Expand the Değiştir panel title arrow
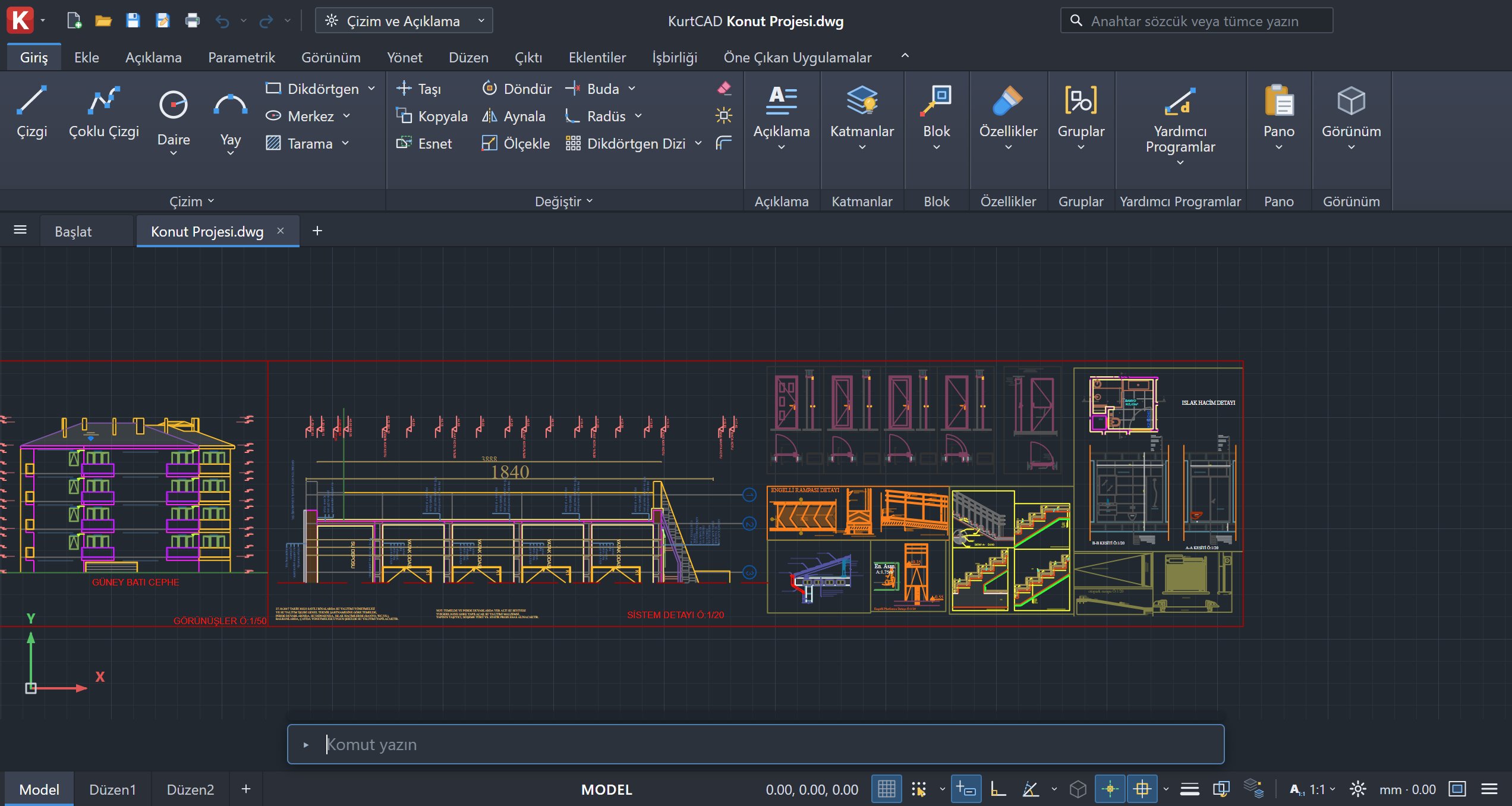 [x=590, y=201]
